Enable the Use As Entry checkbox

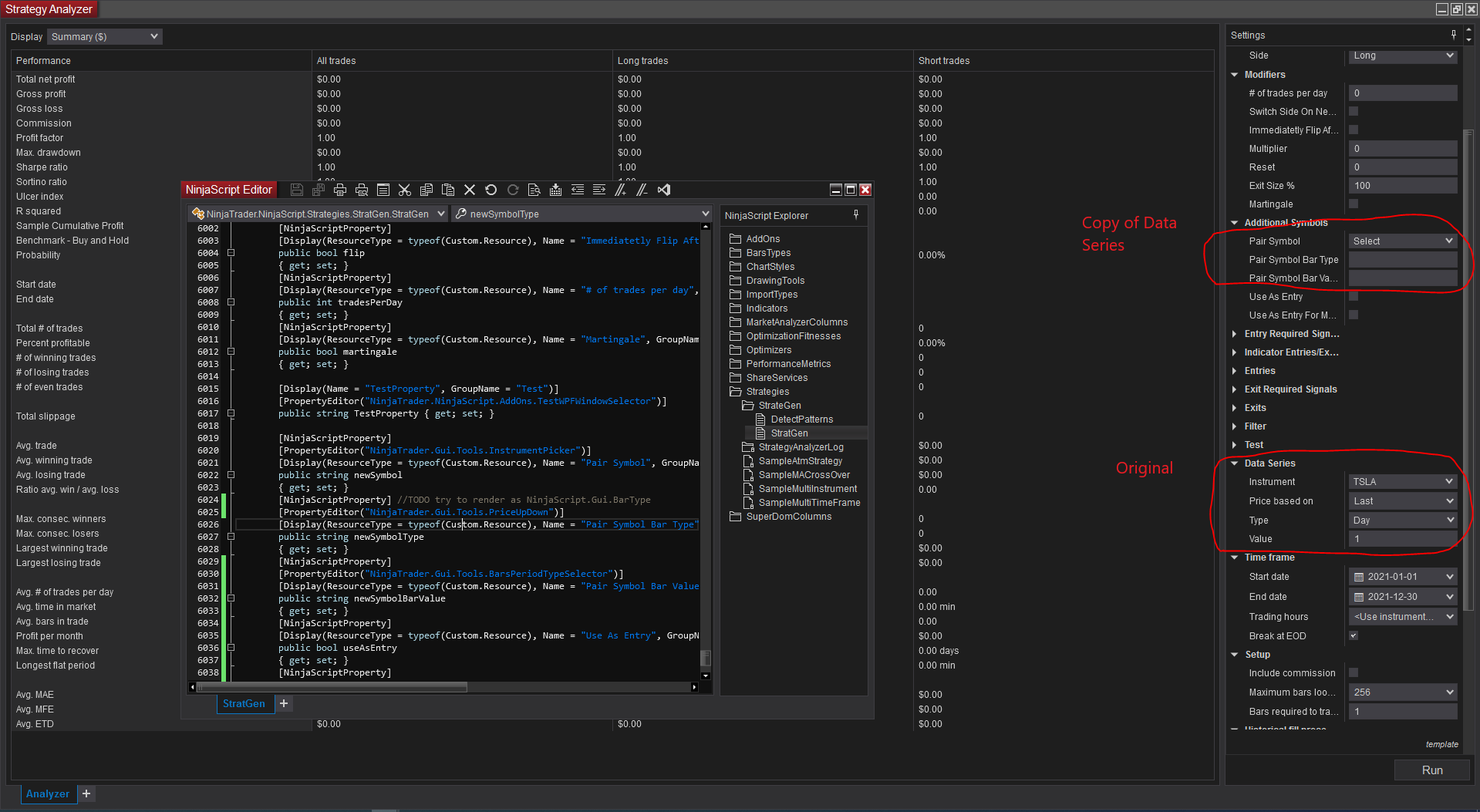(x=1354, y=296)
